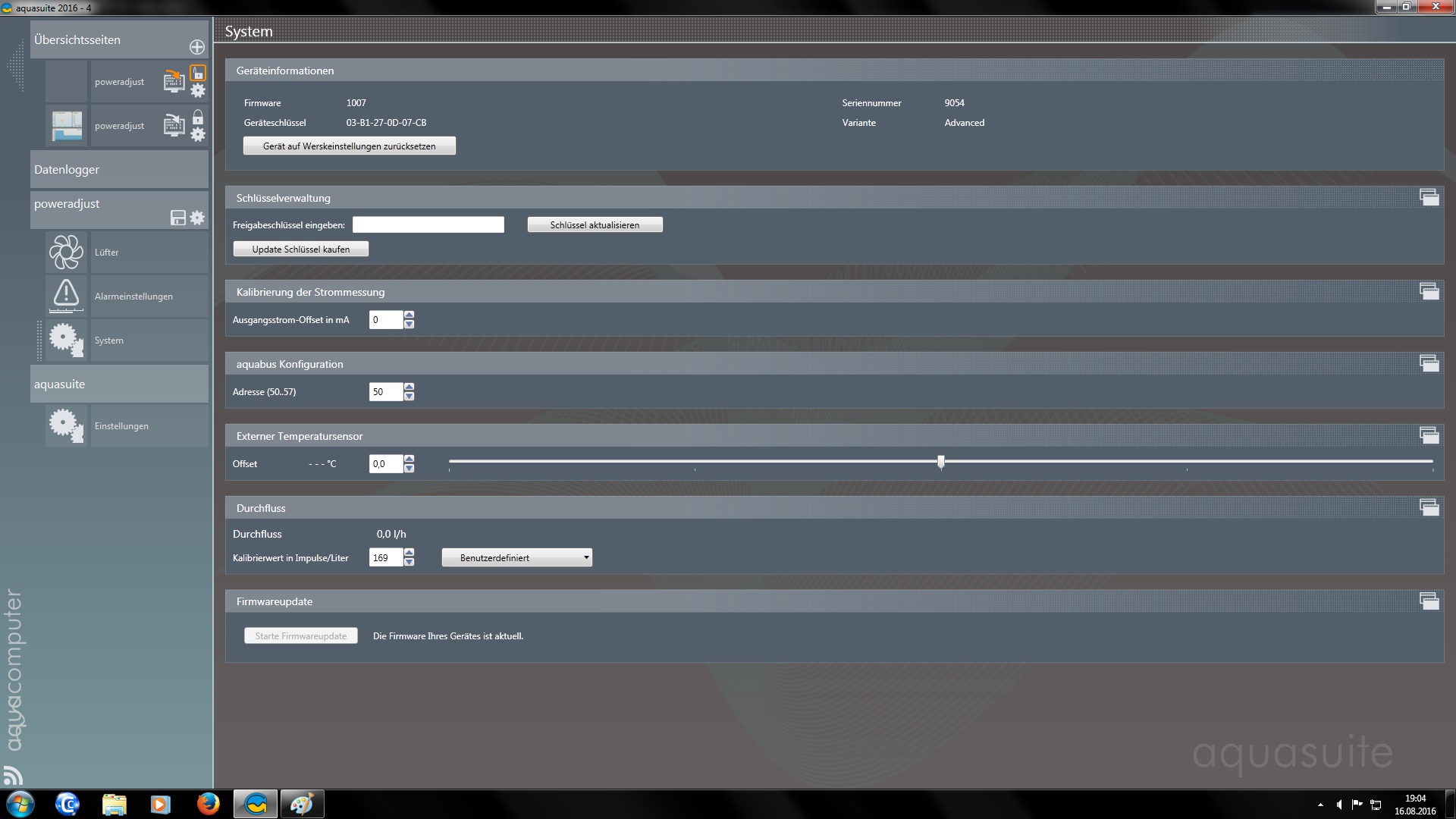The image size is (1456, 819).
Task: Collapse the Firmwareupdate section
Action: [1429, 601]
